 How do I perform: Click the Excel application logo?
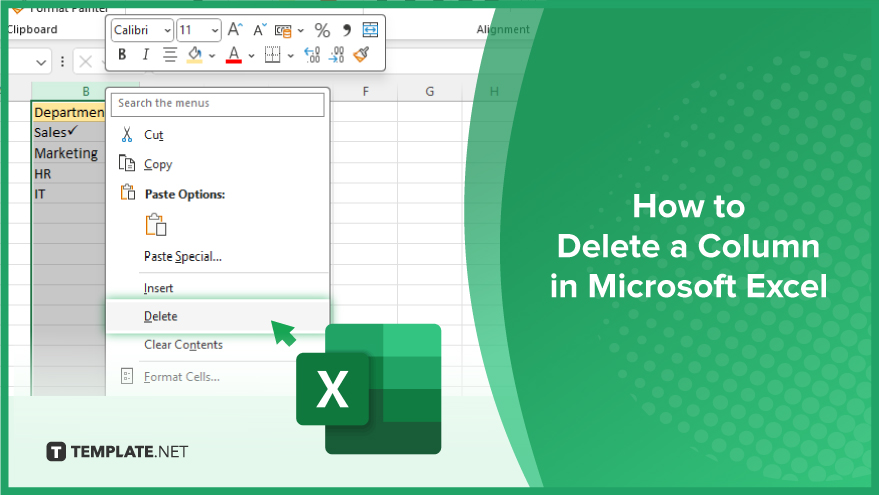(369, 388)
